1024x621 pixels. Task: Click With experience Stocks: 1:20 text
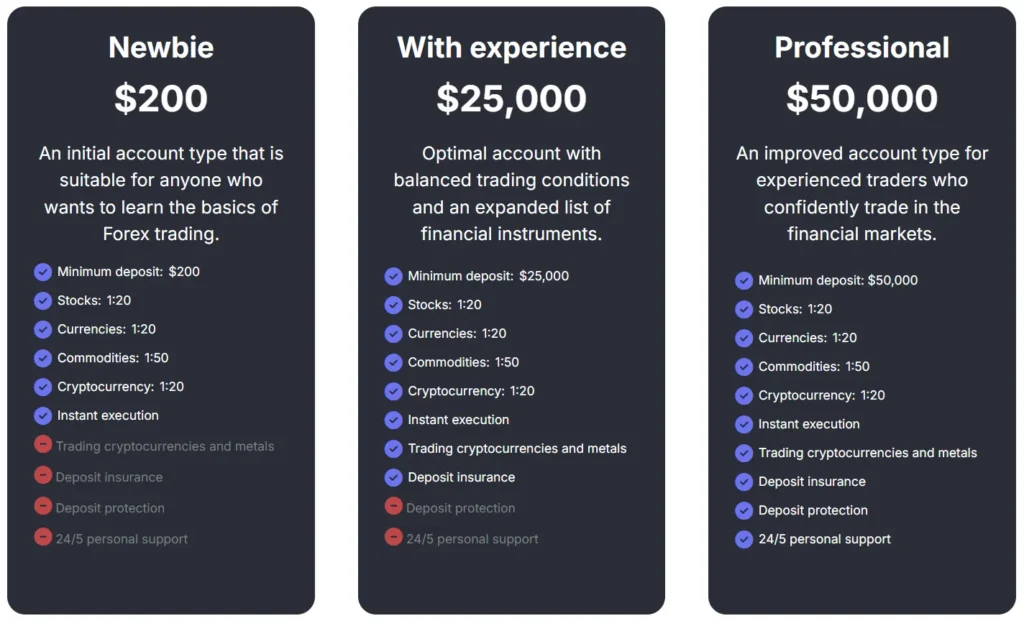[445, 305]
